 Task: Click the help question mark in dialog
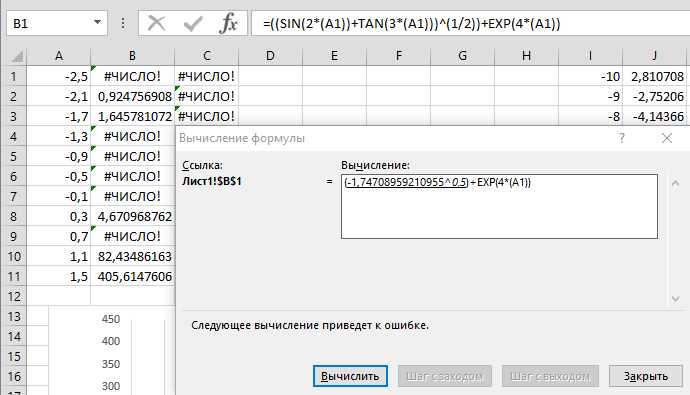coord(622,138)
